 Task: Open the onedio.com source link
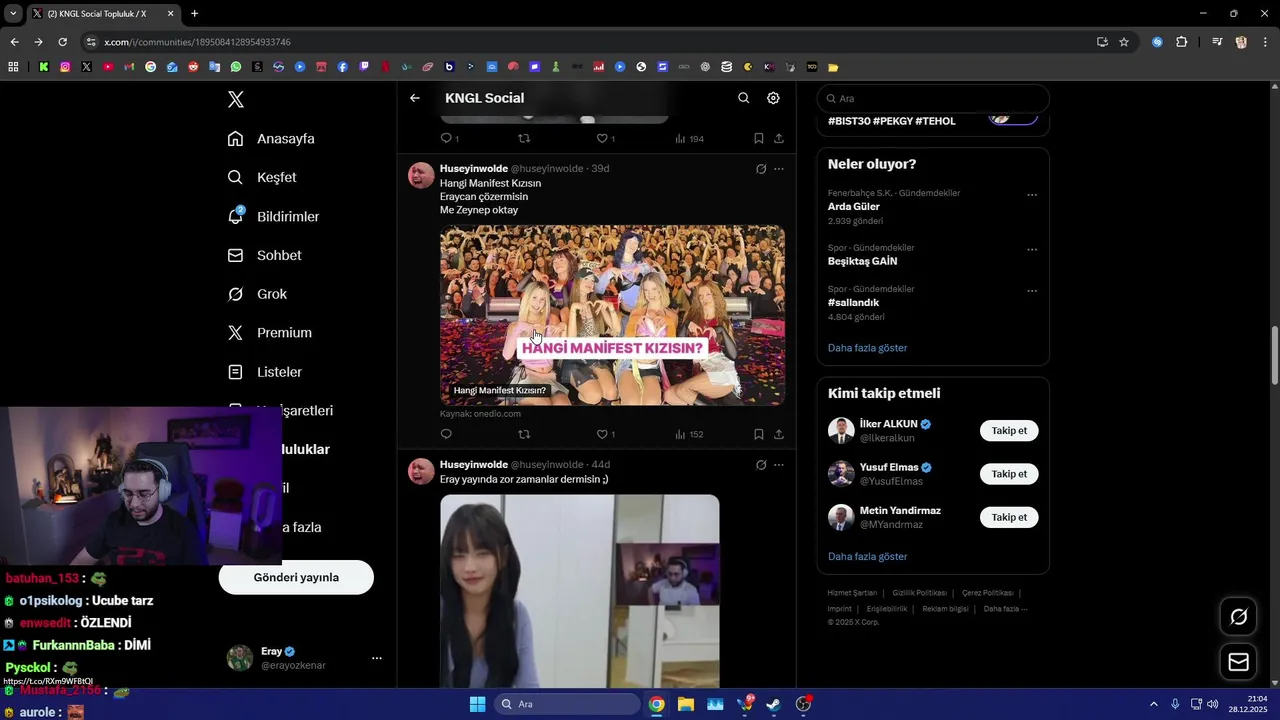[x=480, y=414]
